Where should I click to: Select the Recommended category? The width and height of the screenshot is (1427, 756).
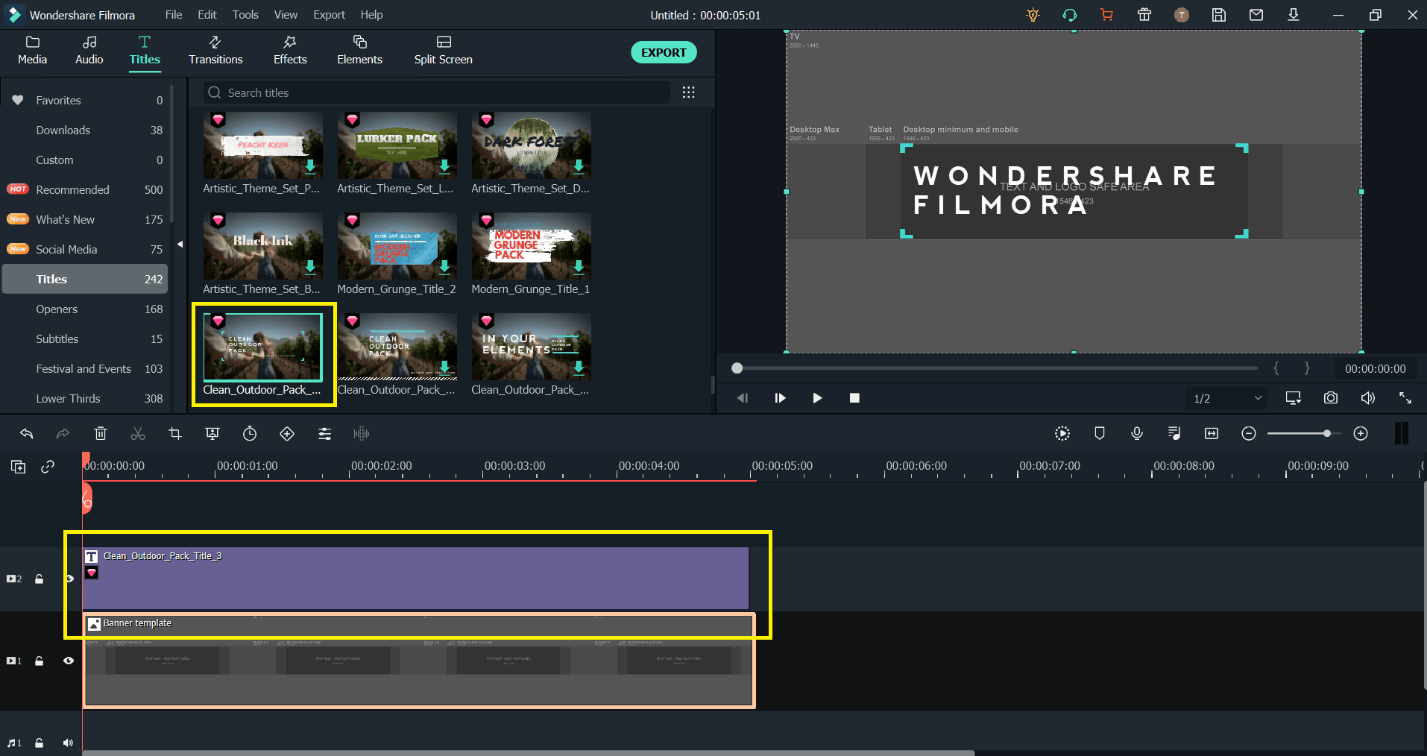pyautogui.click(x=85, y=190)
